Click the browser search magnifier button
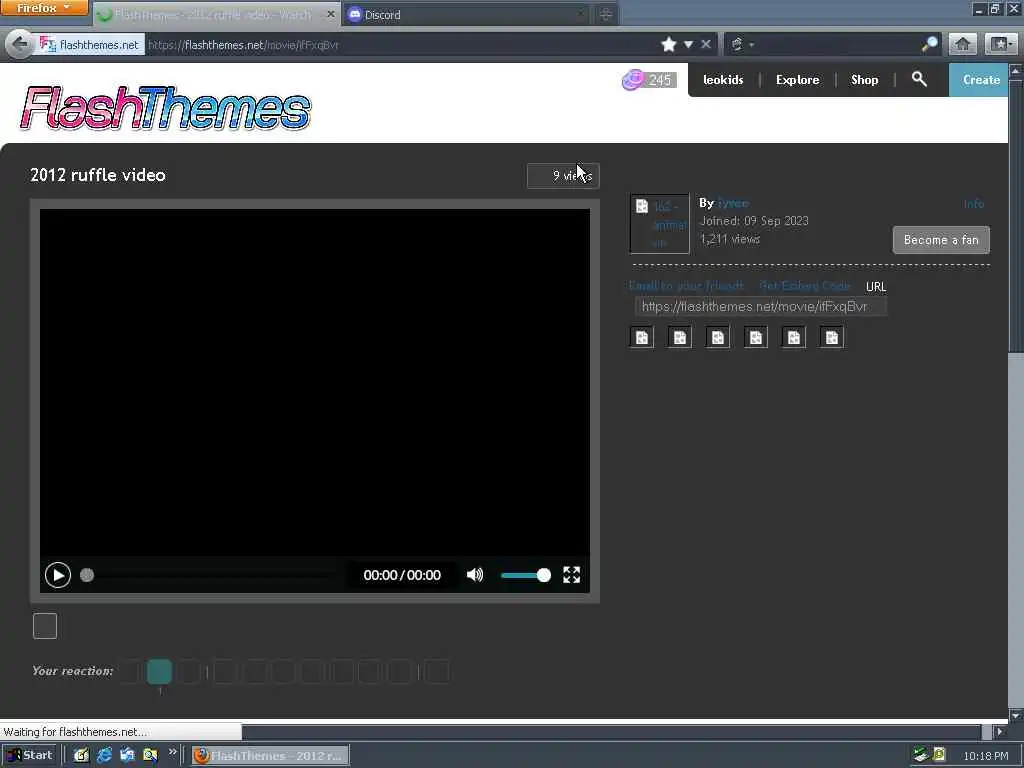This screenshot has height=768, width=1024. (x=929, y=44)
